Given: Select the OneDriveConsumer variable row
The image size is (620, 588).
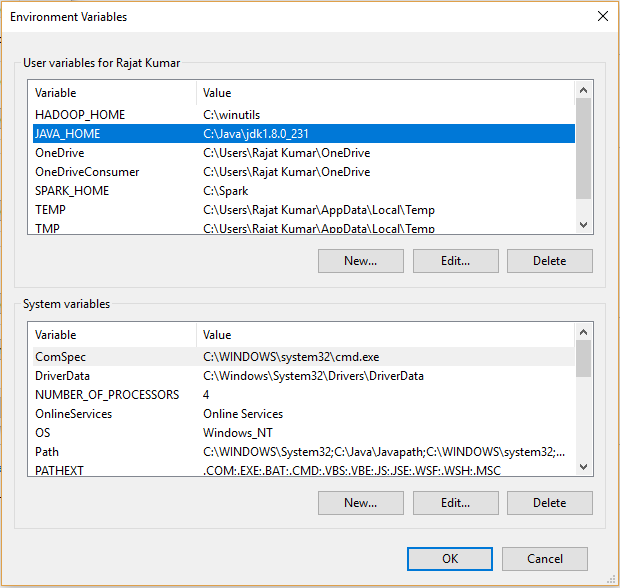Looking at the screenshot, I should click(87, 172).
